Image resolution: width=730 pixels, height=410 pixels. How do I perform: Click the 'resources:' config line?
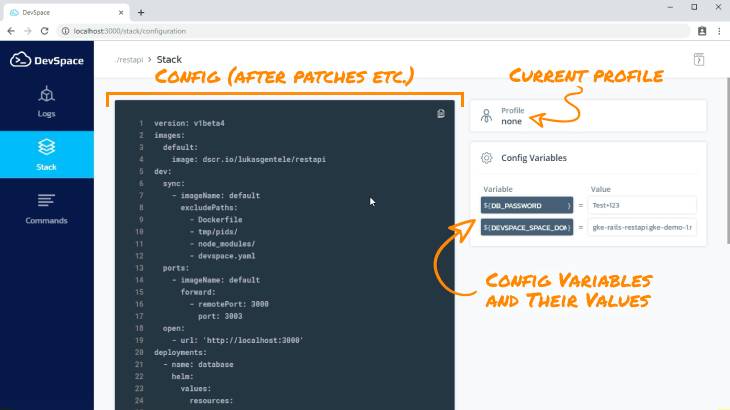(211, 401)
